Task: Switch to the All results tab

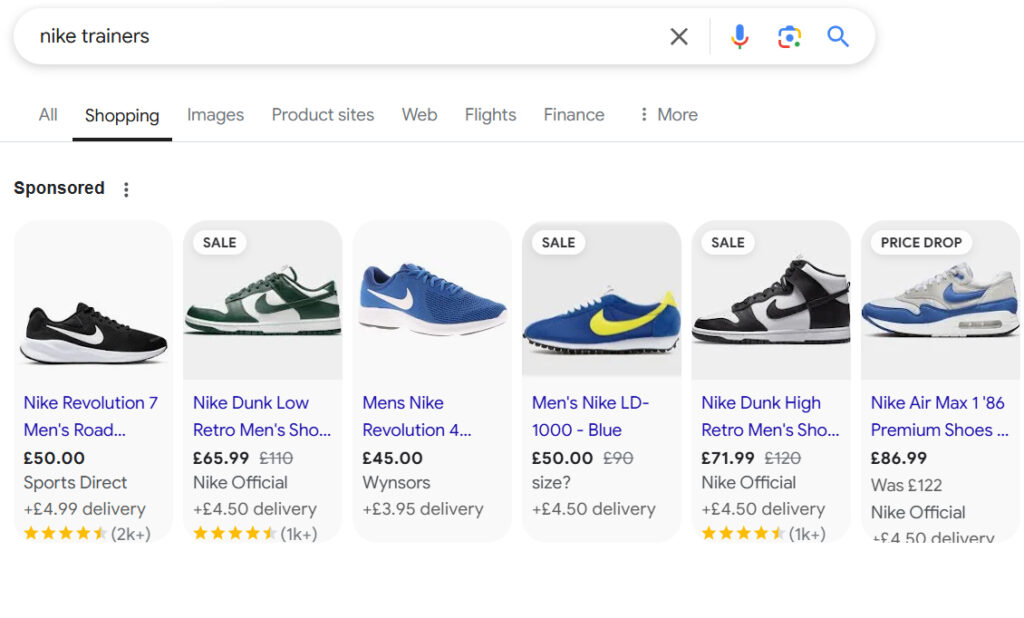Action: tap(48, 115)
